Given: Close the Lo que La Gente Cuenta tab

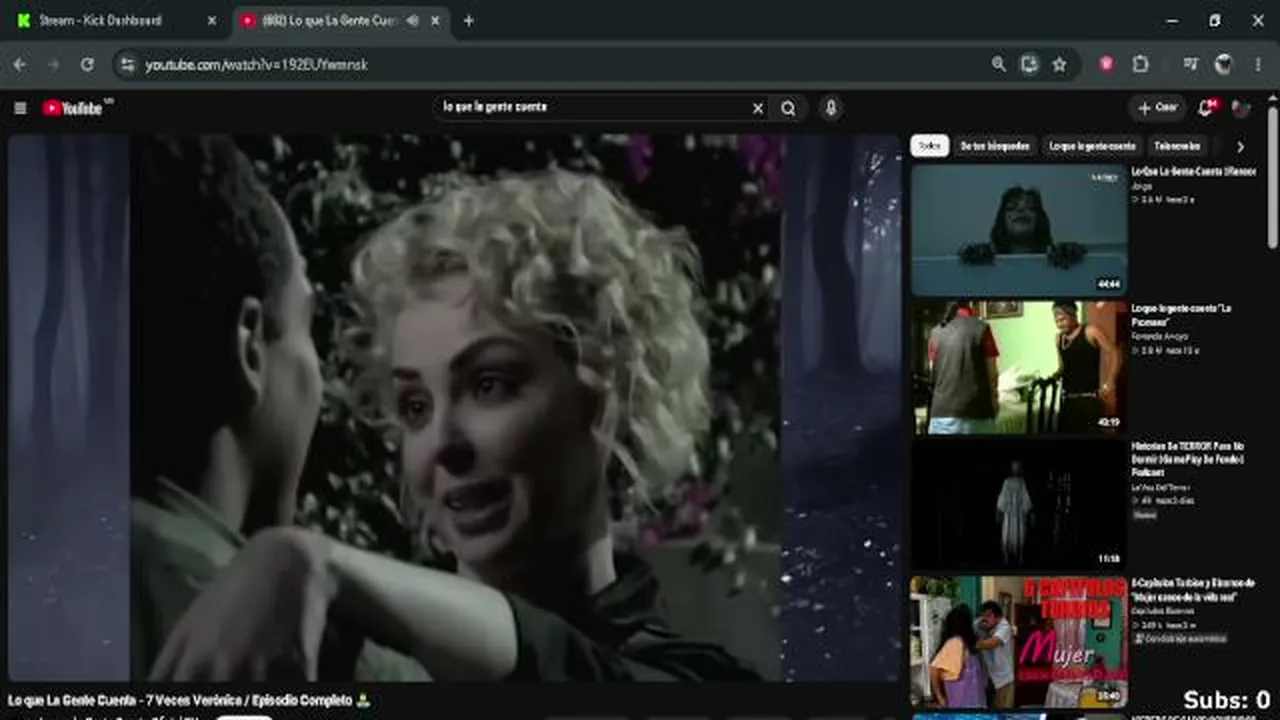Looking at the screenshot, I should pos(435,20).
